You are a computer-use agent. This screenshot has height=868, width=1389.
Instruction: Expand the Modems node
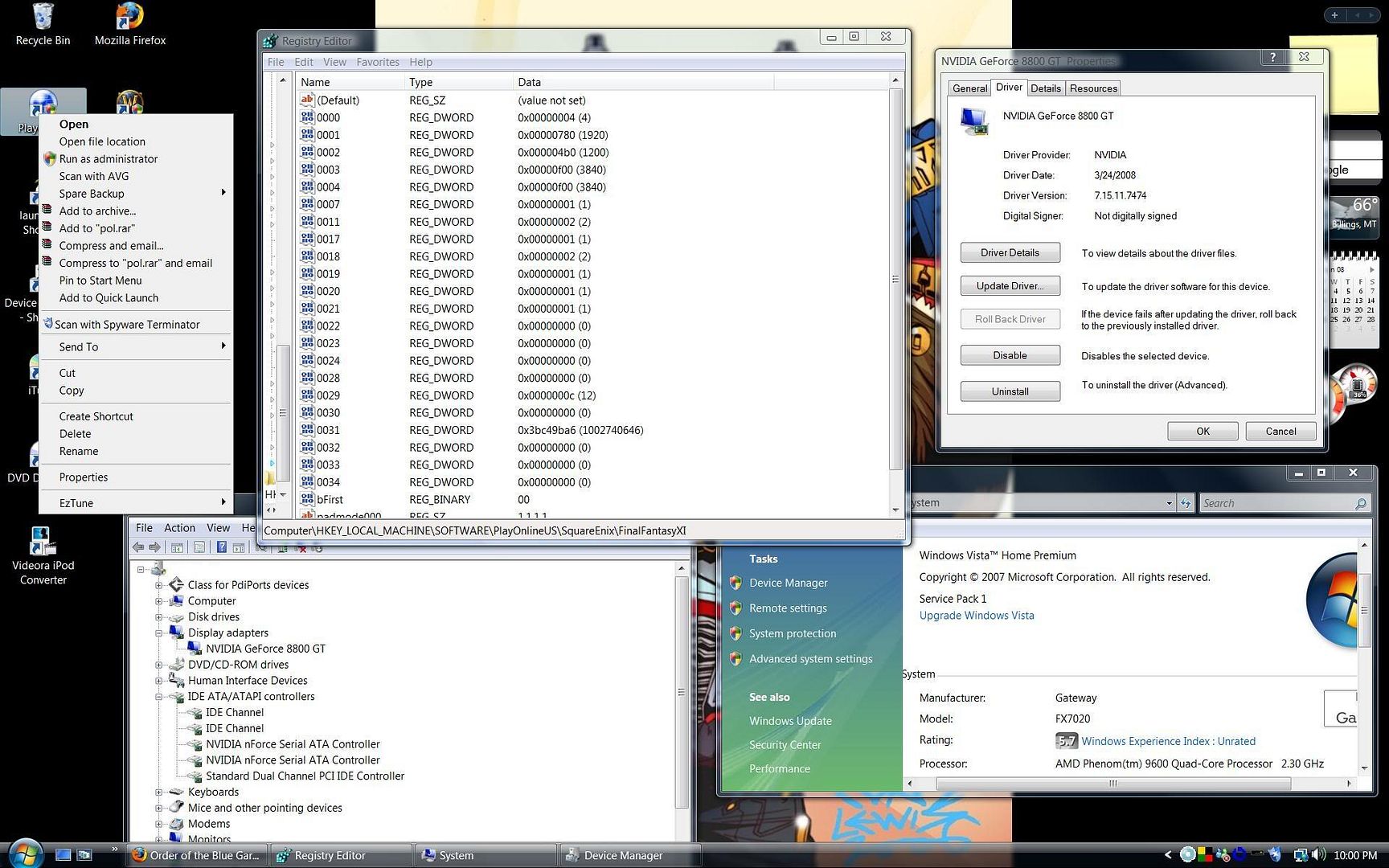coord(158,824)
